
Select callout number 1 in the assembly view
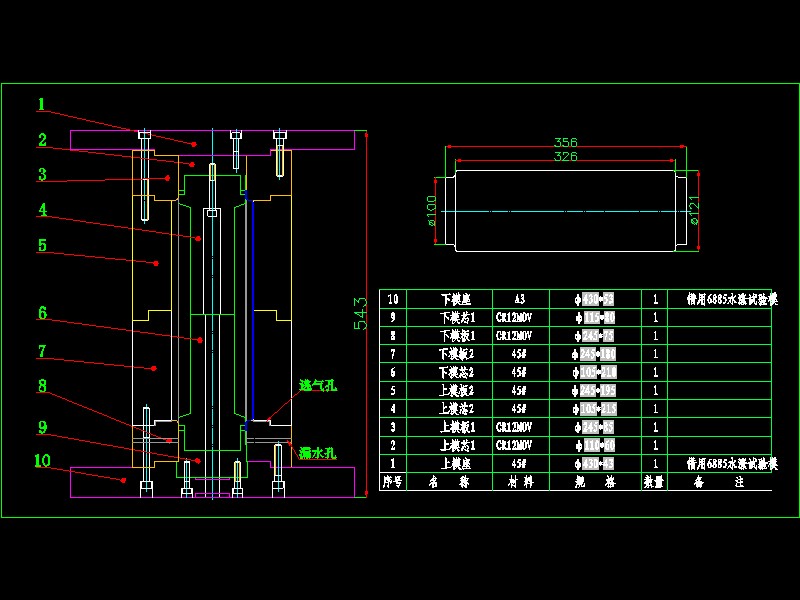[41, 105]
